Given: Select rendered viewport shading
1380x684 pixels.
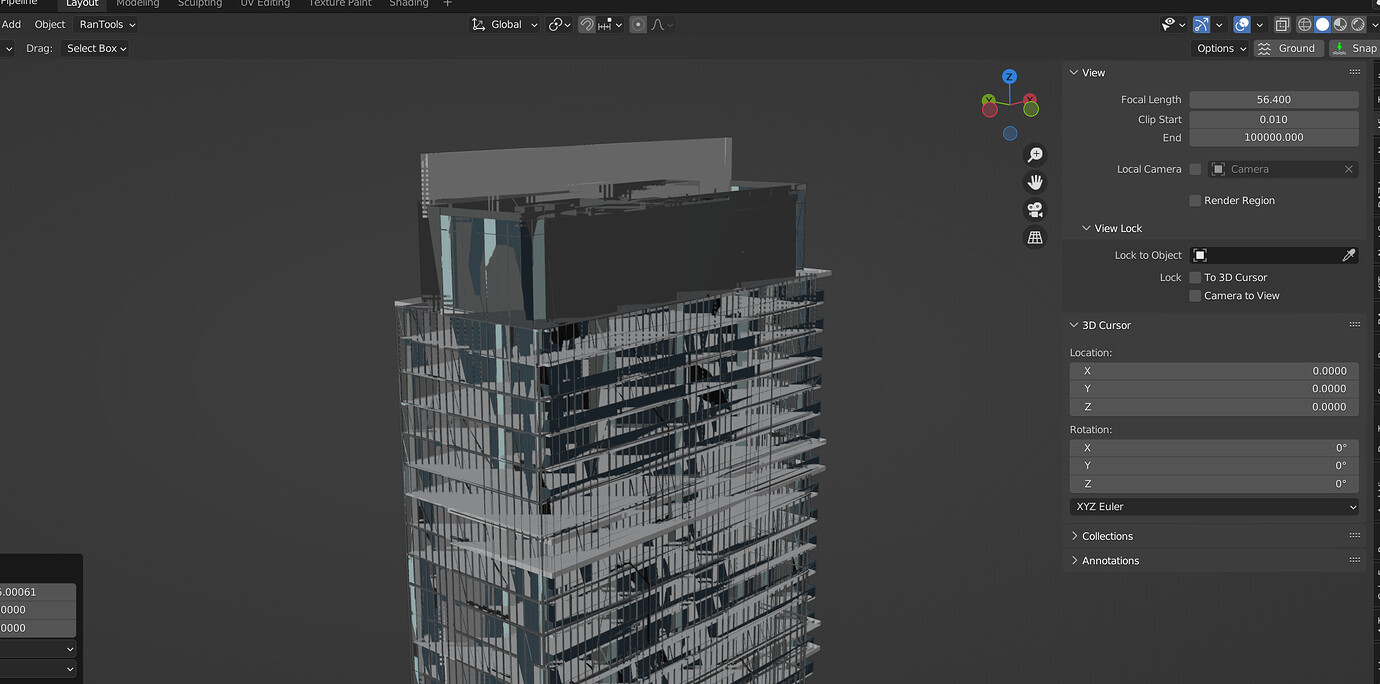Looking at the screenshot, I should [x=1358, y=24].
